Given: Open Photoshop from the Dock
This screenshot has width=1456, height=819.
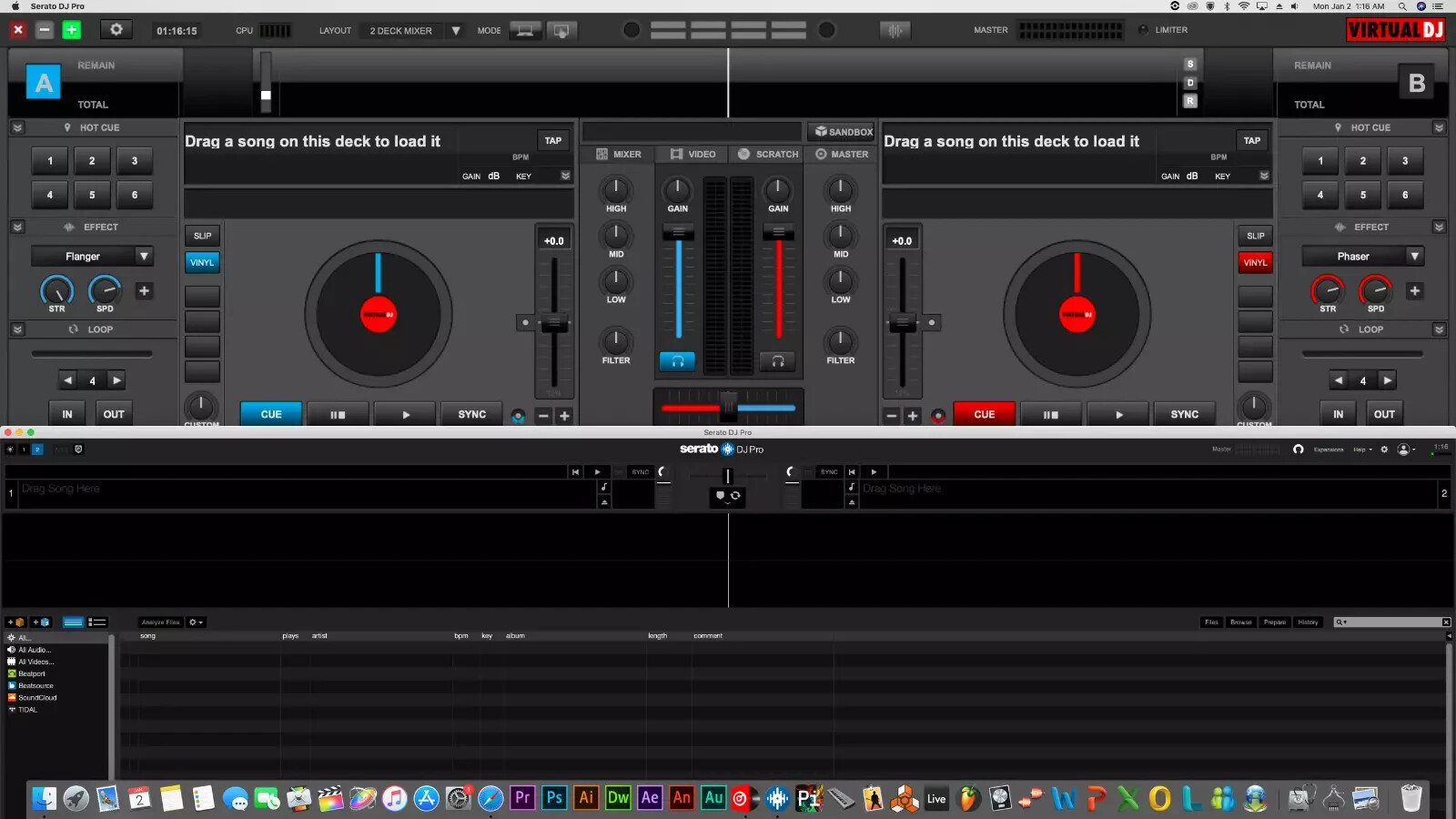Looking at the screenshot, I should 554,798.
